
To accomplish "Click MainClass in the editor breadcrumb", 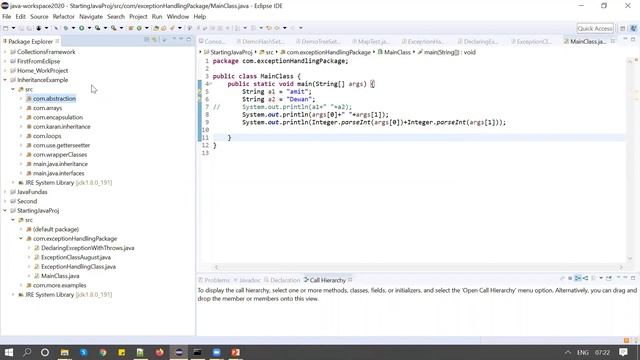I will pos(397,52).
